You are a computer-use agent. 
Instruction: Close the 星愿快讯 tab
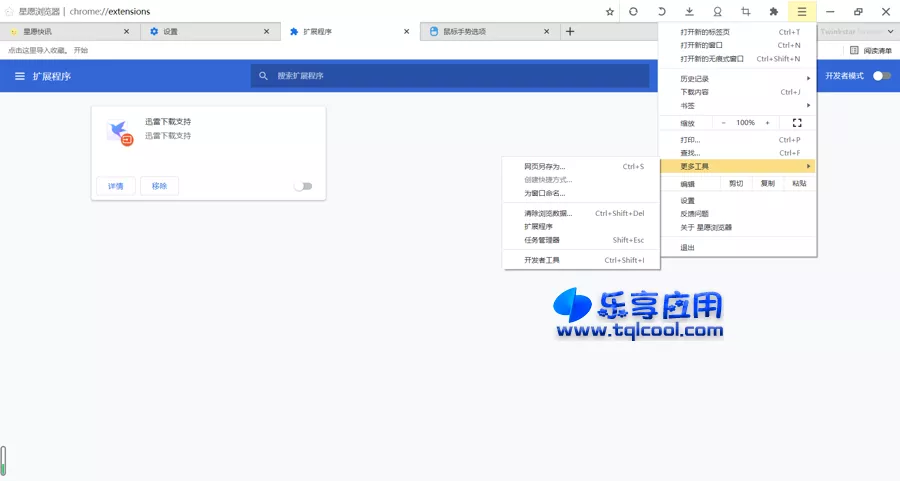coord(126,32)
